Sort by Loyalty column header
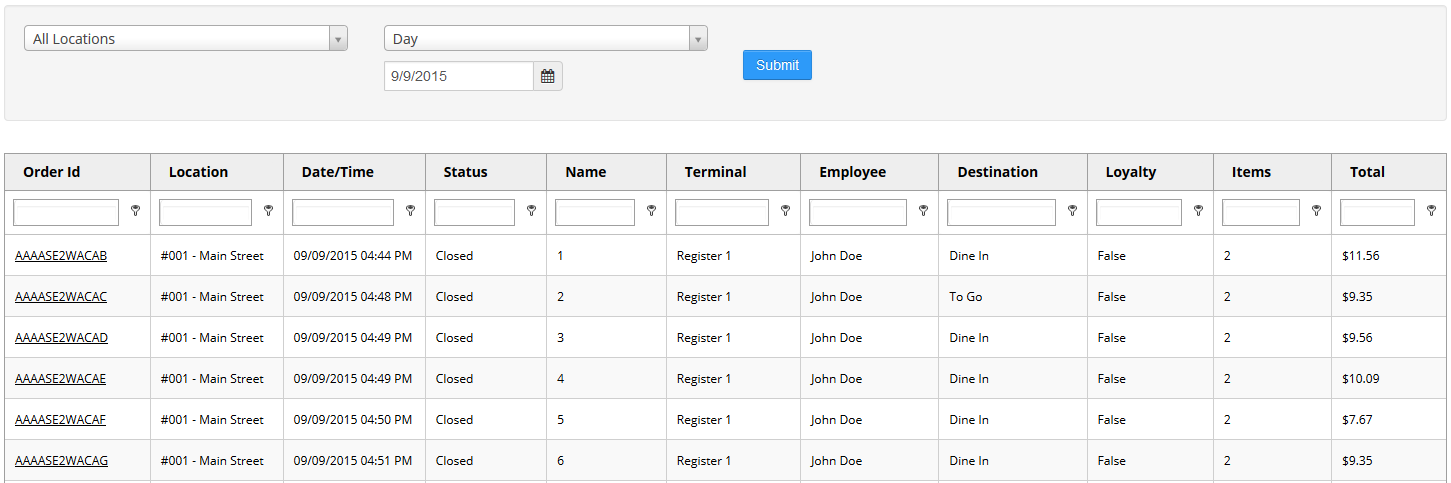The width and height of the screenshot is (1451, 483). pos(1151,172)
